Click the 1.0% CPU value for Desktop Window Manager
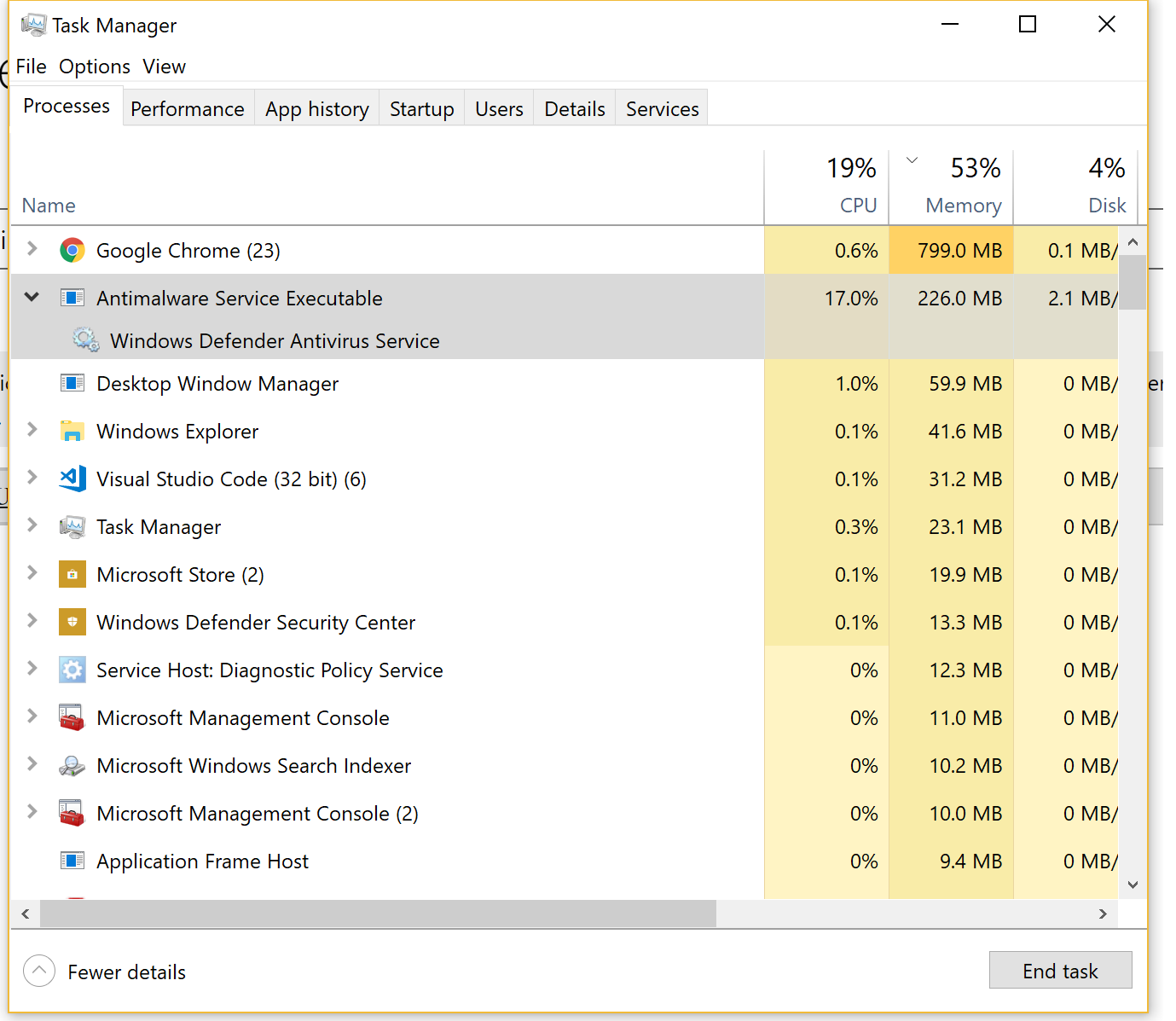 (x=856, y=384)
